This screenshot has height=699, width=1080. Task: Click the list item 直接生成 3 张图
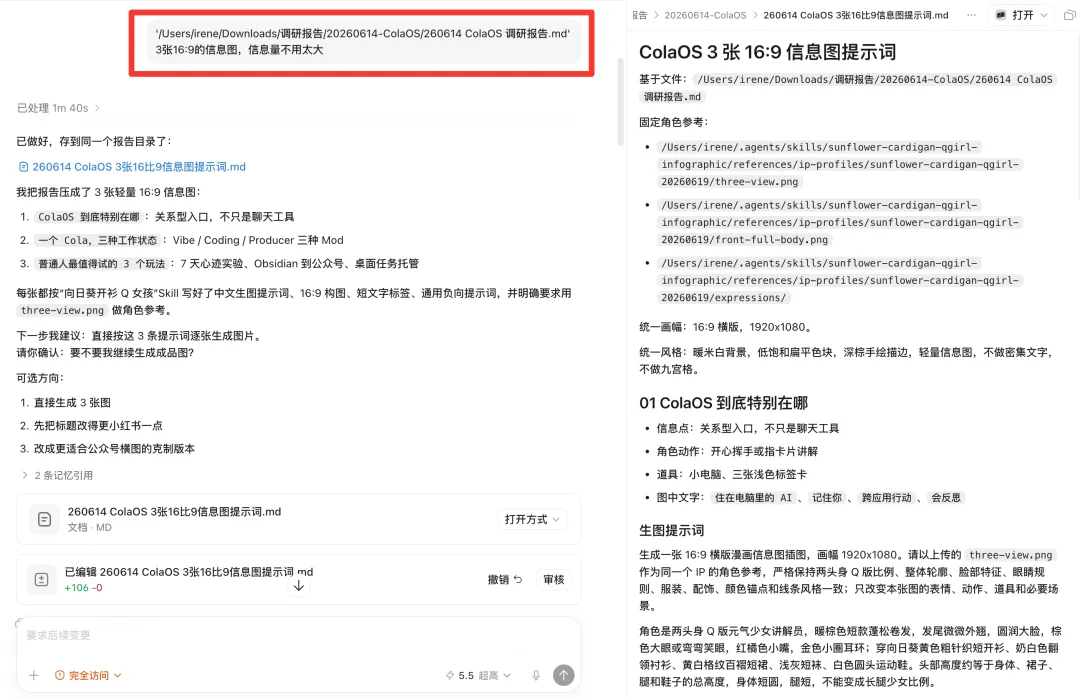click(72, 403)
